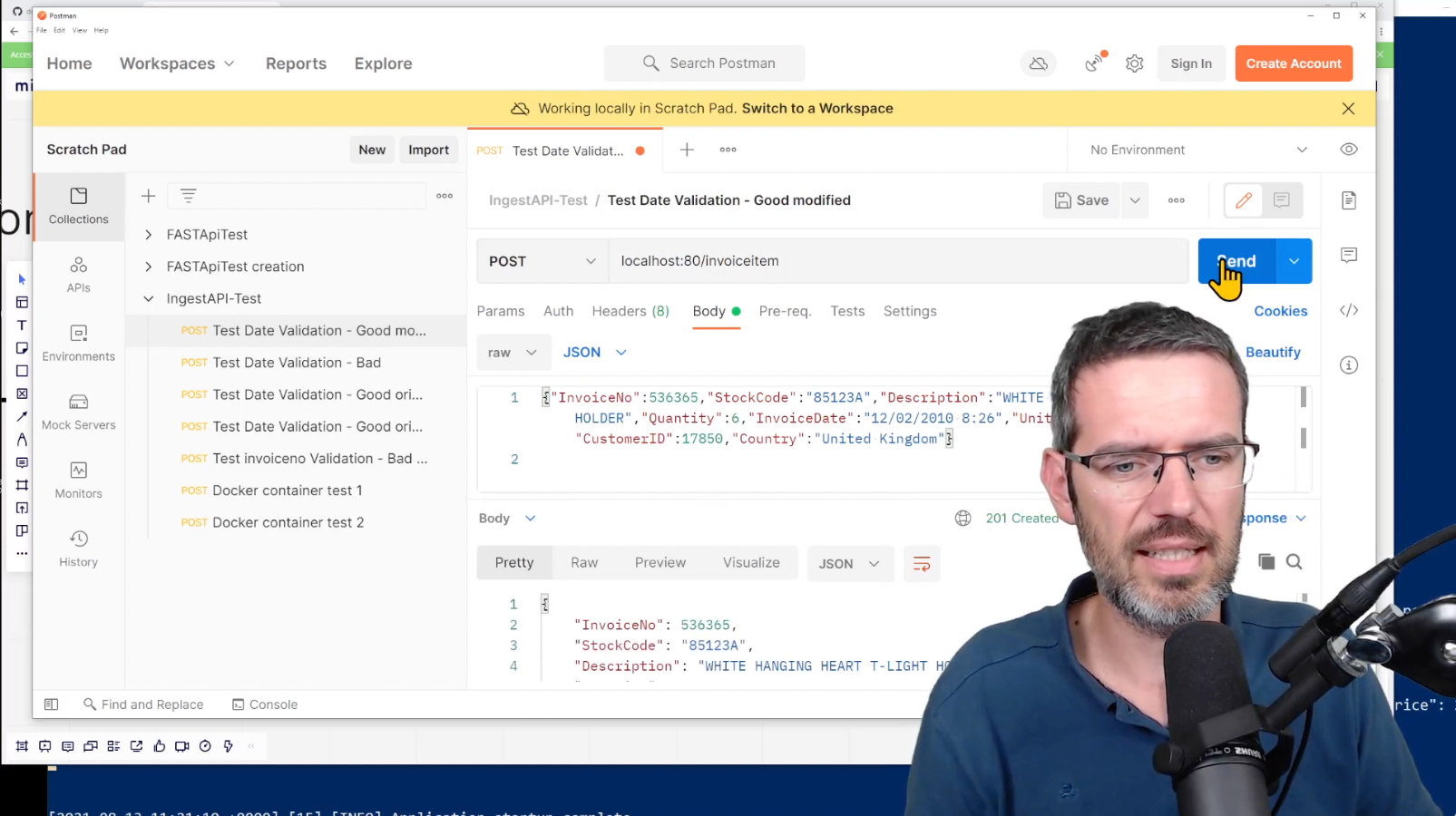Click the environment quick look eye icon
The image size is (1456, 816).
point(1349,150)
